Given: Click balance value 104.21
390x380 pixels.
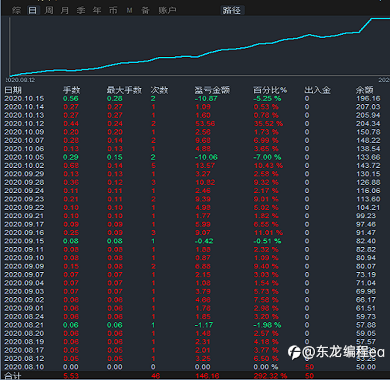Looking at the screenshot, I should click(368, 207).
